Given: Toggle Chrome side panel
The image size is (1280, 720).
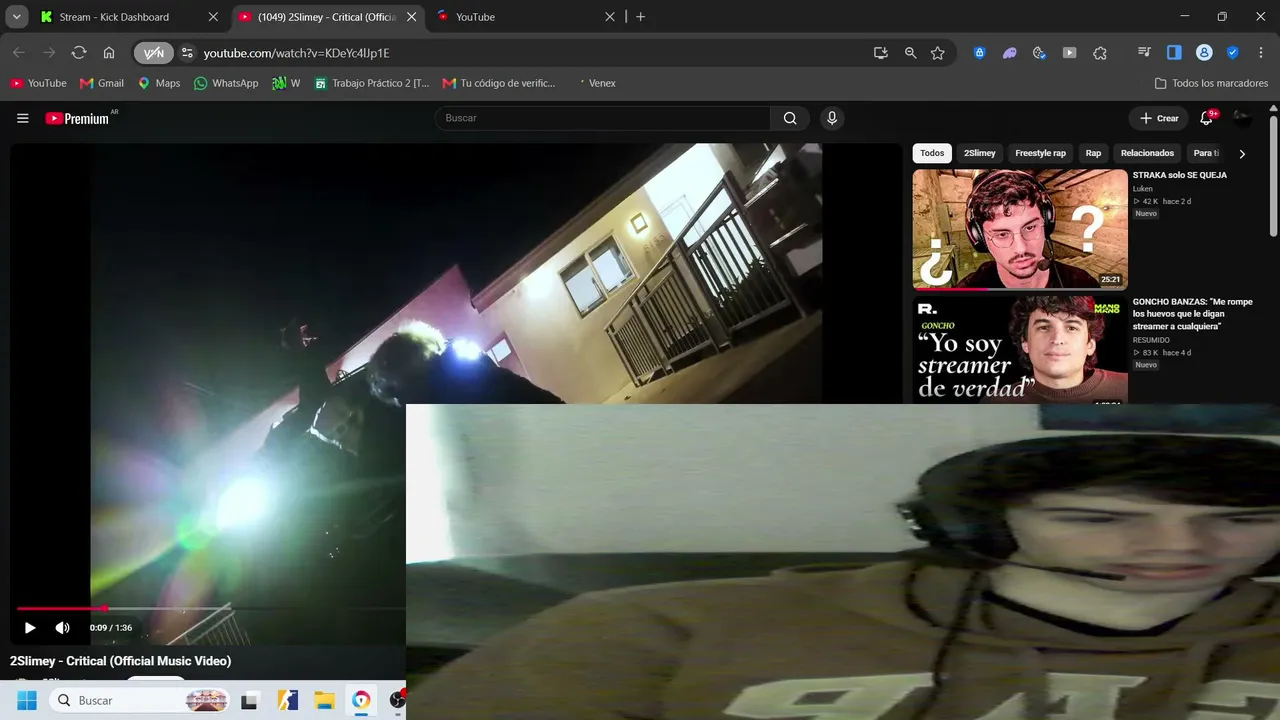Looking at the screenshot, I should pyautogui.click(x=1175, y=53).
